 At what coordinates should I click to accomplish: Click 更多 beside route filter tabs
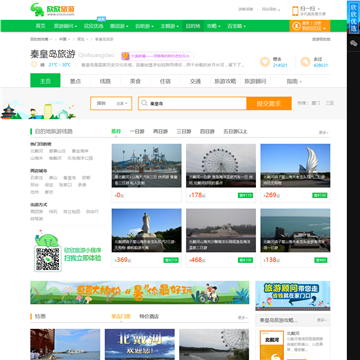tap(324, 132)
